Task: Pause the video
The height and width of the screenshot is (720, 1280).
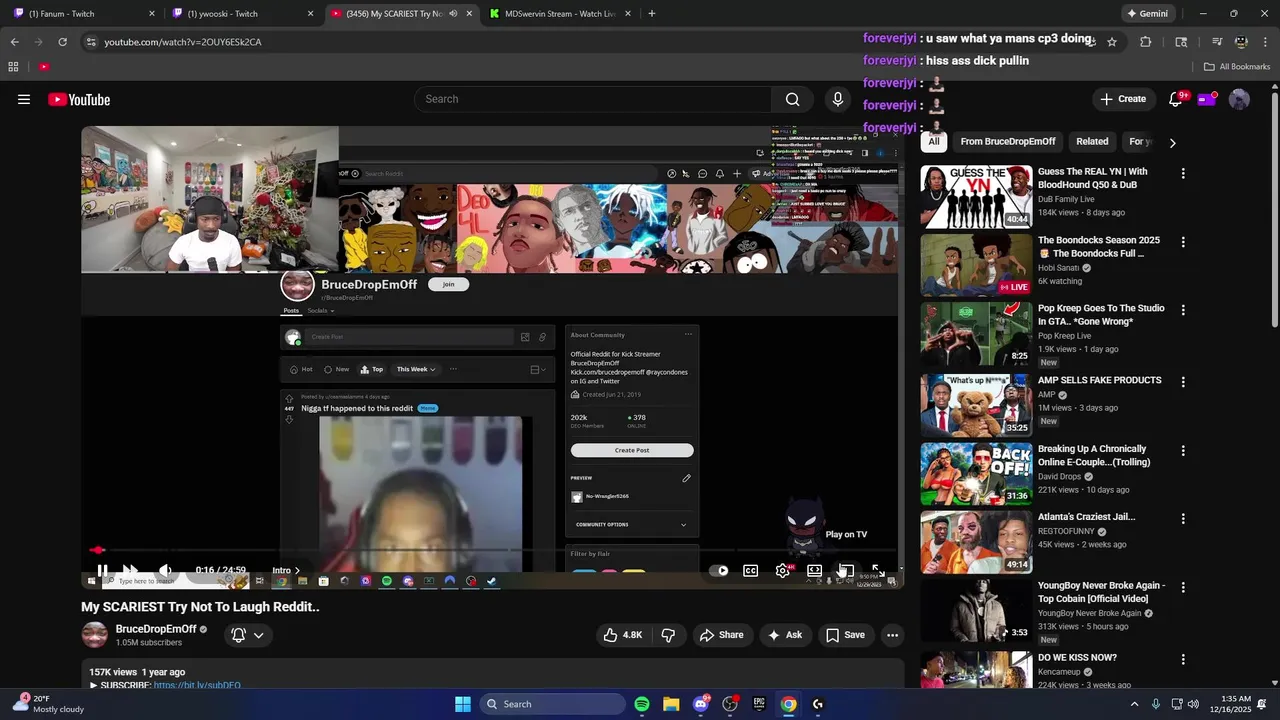Action: 102,570
